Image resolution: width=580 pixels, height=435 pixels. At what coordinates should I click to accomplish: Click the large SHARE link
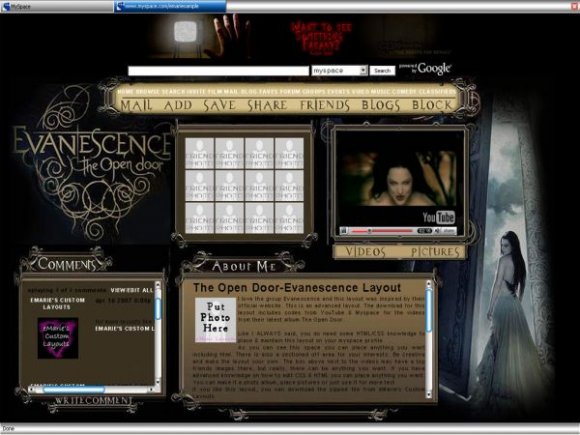tap(267, 105)
